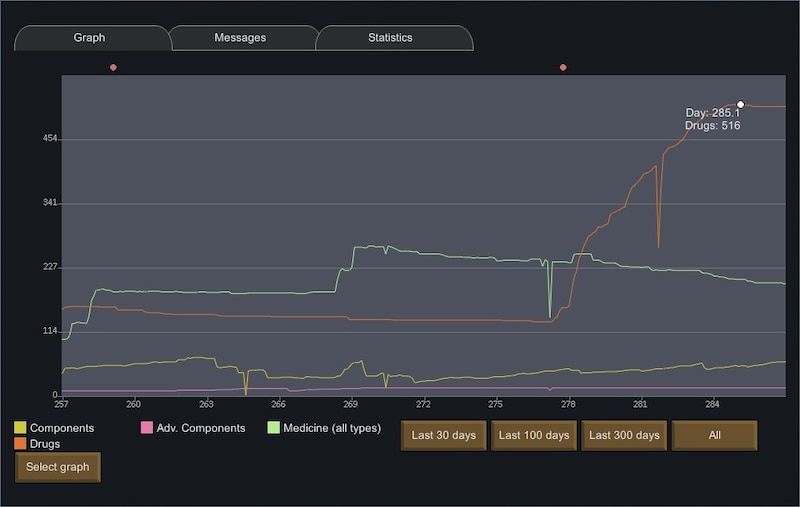800x507 pixels.
Task: Show the Last 100 days range
Action: pos(534,435)
